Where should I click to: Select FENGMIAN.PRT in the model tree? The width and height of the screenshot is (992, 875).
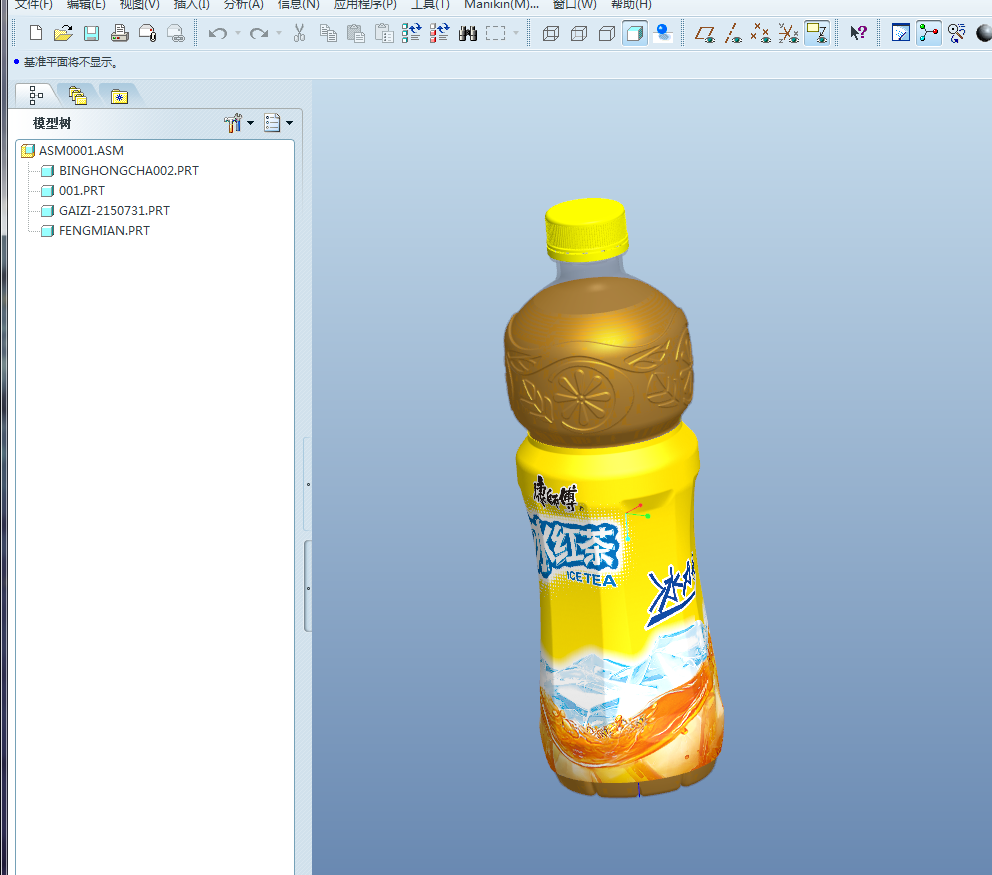104,231
